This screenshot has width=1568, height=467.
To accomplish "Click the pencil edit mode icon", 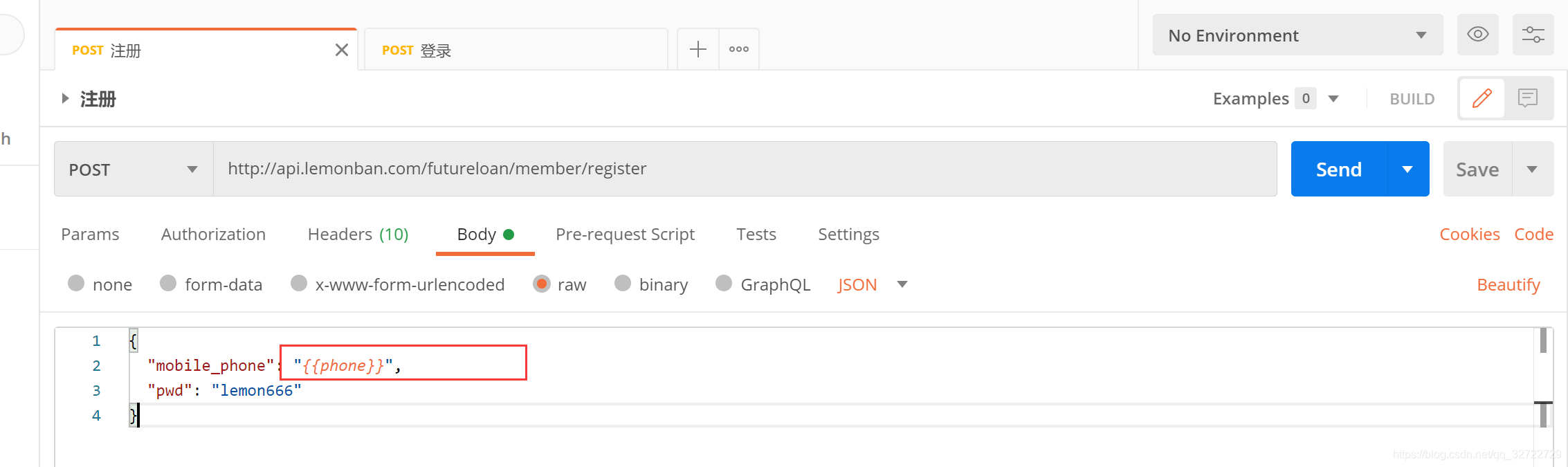I will [1482, 98].
